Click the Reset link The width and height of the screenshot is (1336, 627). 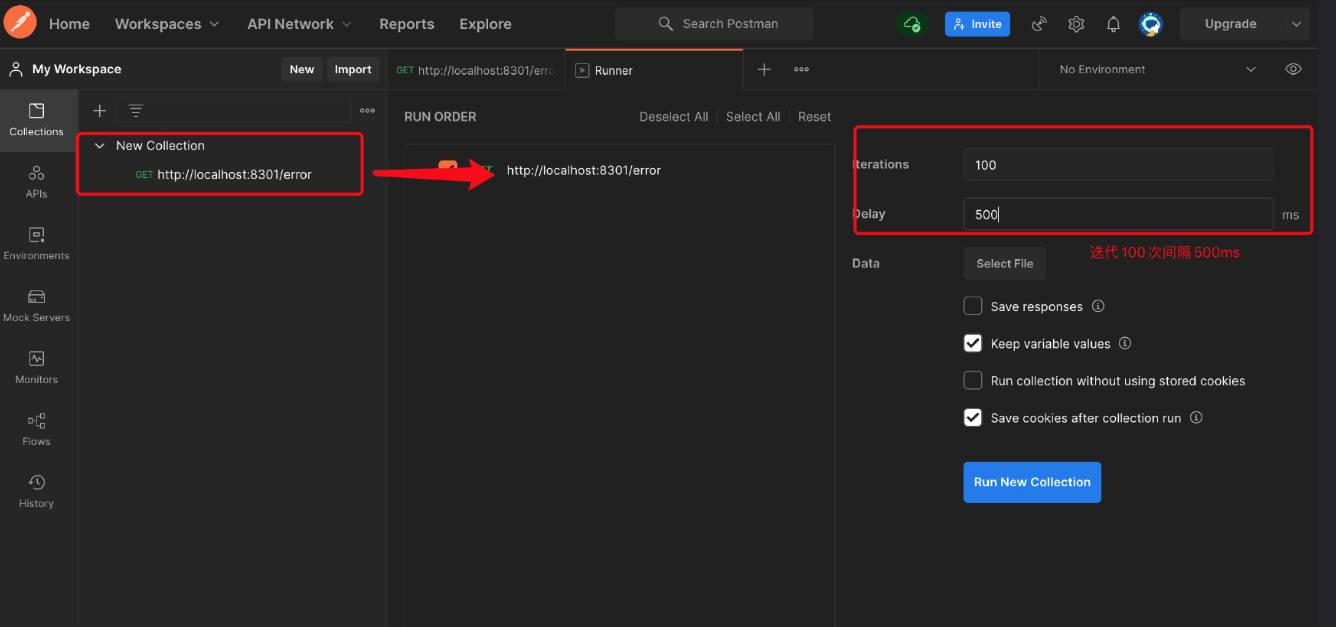(x=814, y=117)
